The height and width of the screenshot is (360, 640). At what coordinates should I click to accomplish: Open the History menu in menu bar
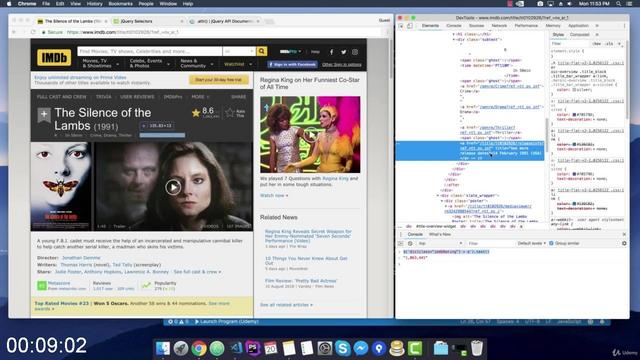pyautogui.click(x=94, y=4)
